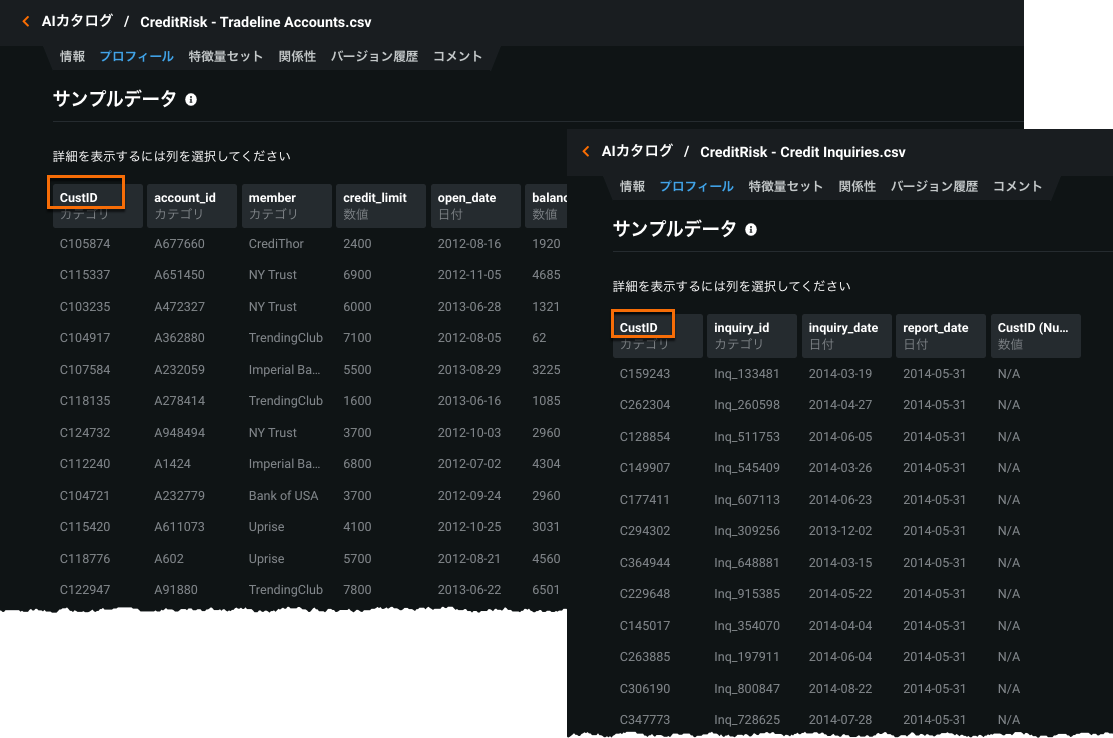Select the report_date column header
The image size is (1113, 738).
[x=940, y=335]
